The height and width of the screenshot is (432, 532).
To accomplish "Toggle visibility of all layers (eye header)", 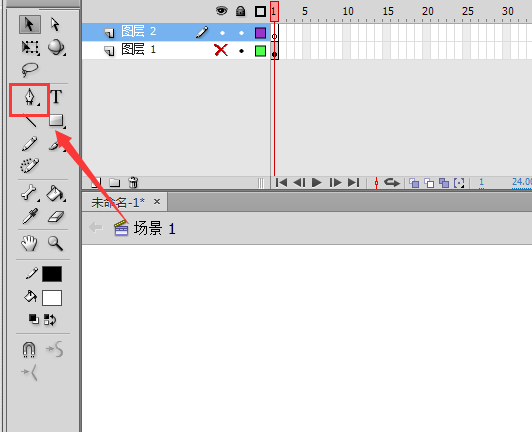I will 222,11.
